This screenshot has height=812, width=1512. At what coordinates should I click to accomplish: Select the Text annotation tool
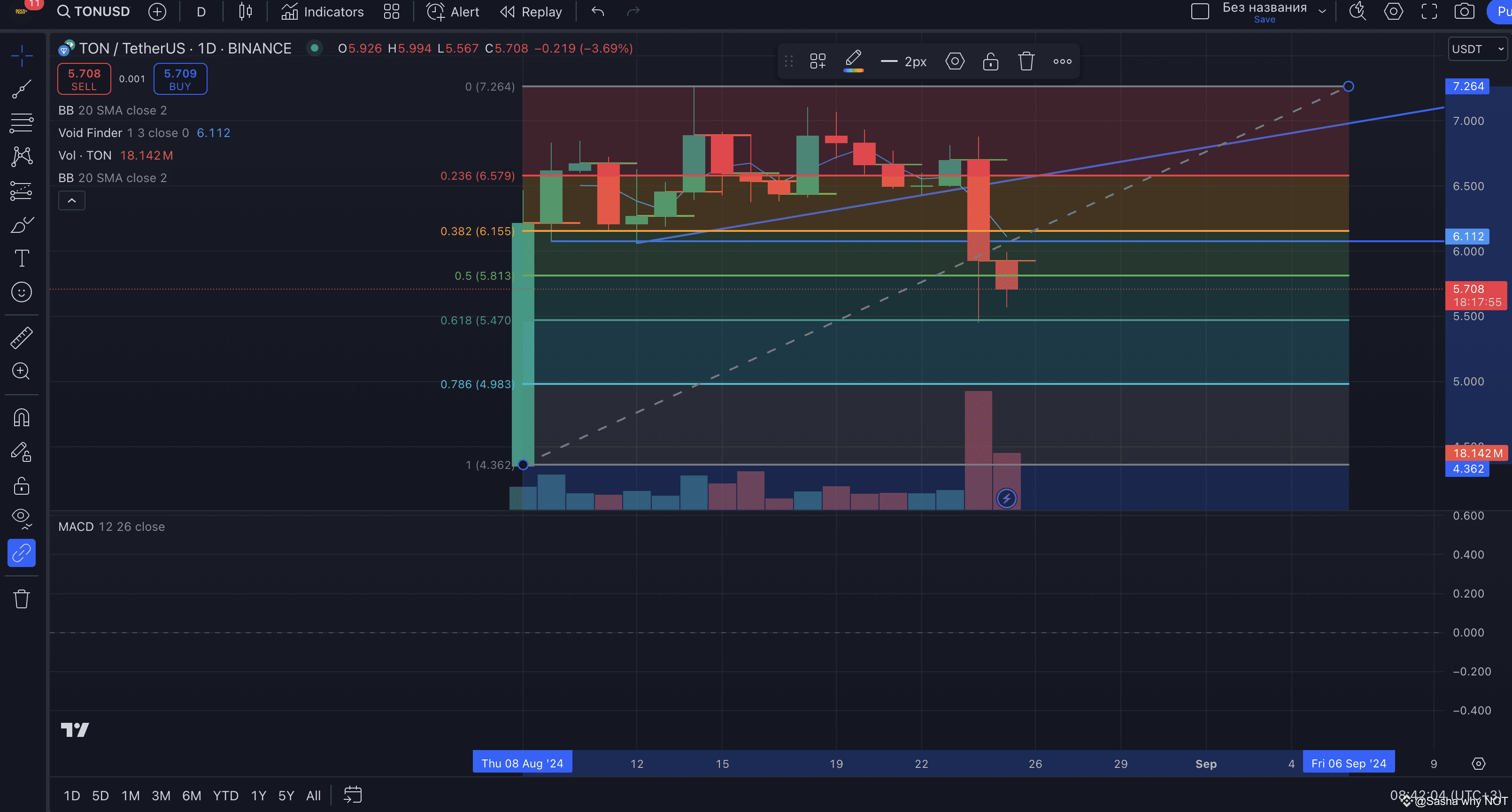pyautogui.click(x=22, y=258)
